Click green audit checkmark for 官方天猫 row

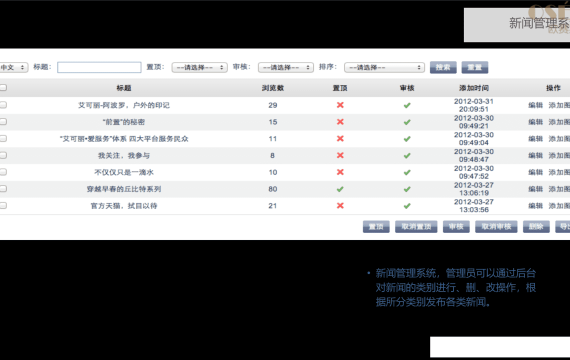click(407, 206)
